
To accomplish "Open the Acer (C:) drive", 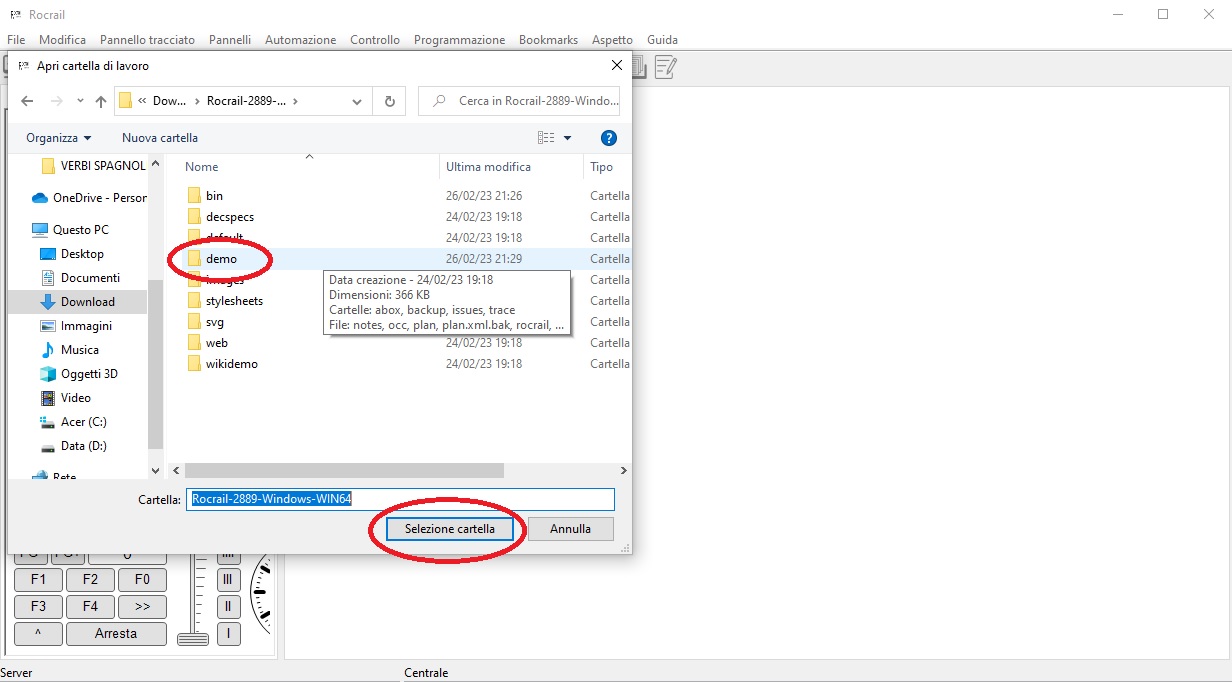I will [x=83, y=422].
